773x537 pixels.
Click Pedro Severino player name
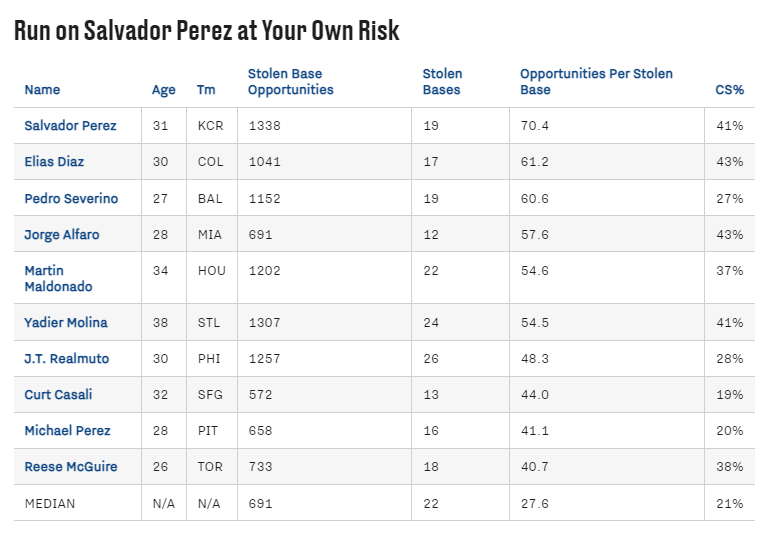click(x=71, y=198)
